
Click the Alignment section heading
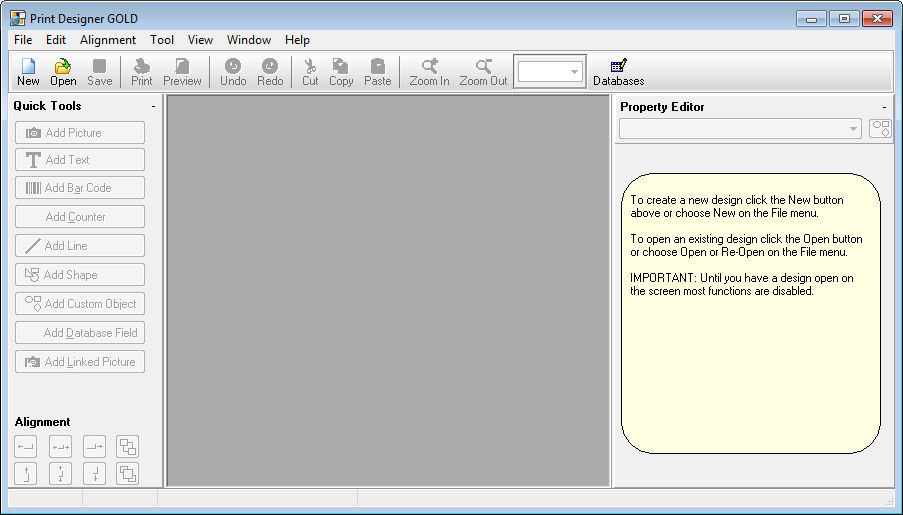pyautogui.click(x=43, y=422)
